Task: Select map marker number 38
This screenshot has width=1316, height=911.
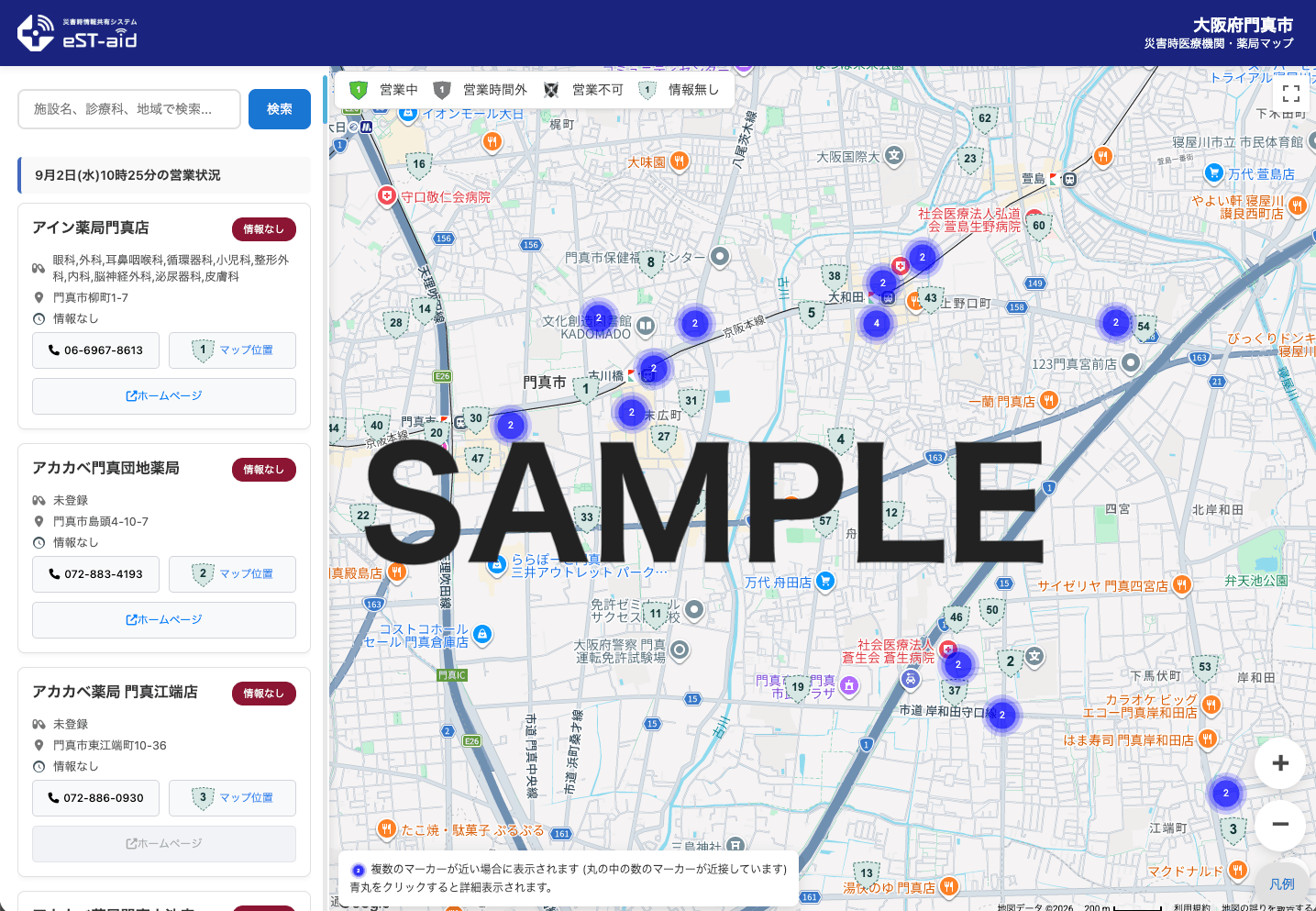Action: [x=835, y=277]
